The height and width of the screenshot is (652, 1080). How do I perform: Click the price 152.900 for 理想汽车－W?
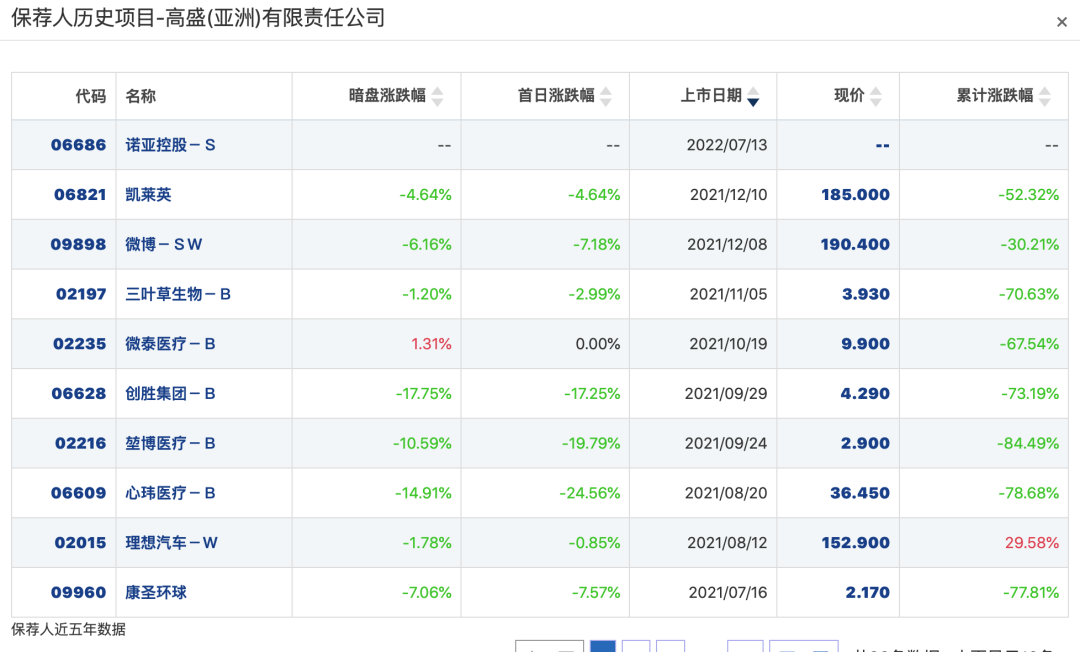click(x=855, y=543)
